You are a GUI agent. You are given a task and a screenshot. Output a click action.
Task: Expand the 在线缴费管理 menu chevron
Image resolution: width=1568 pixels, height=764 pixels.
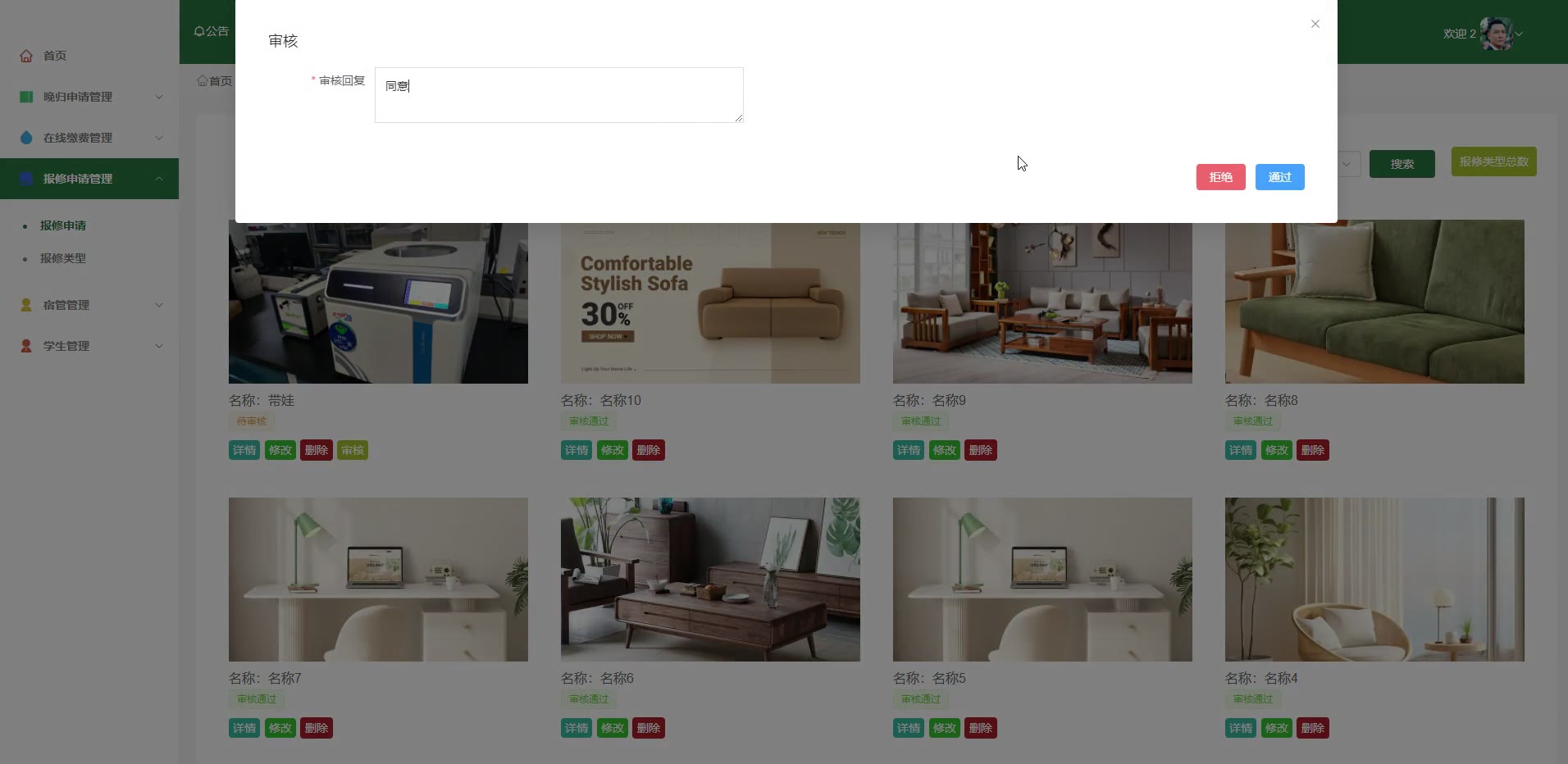click(159, 138)
